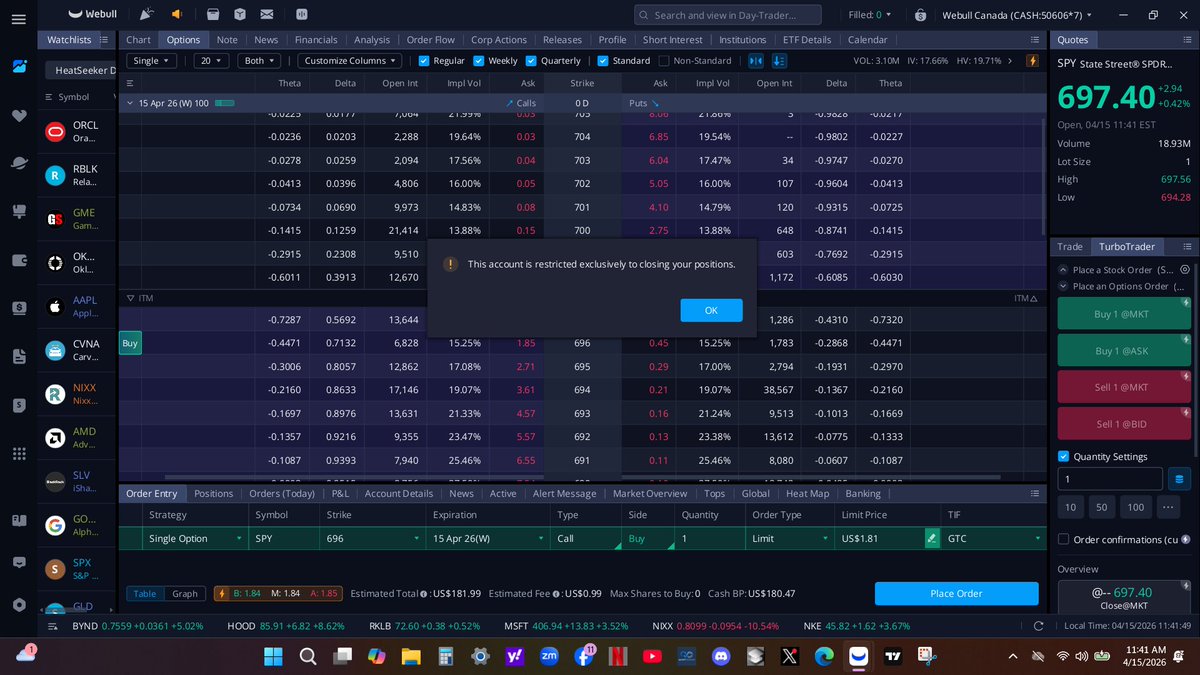Click the green pencil icon beside limit price
The height and width of the screenshot is (675, 1200).
(932, 538)
